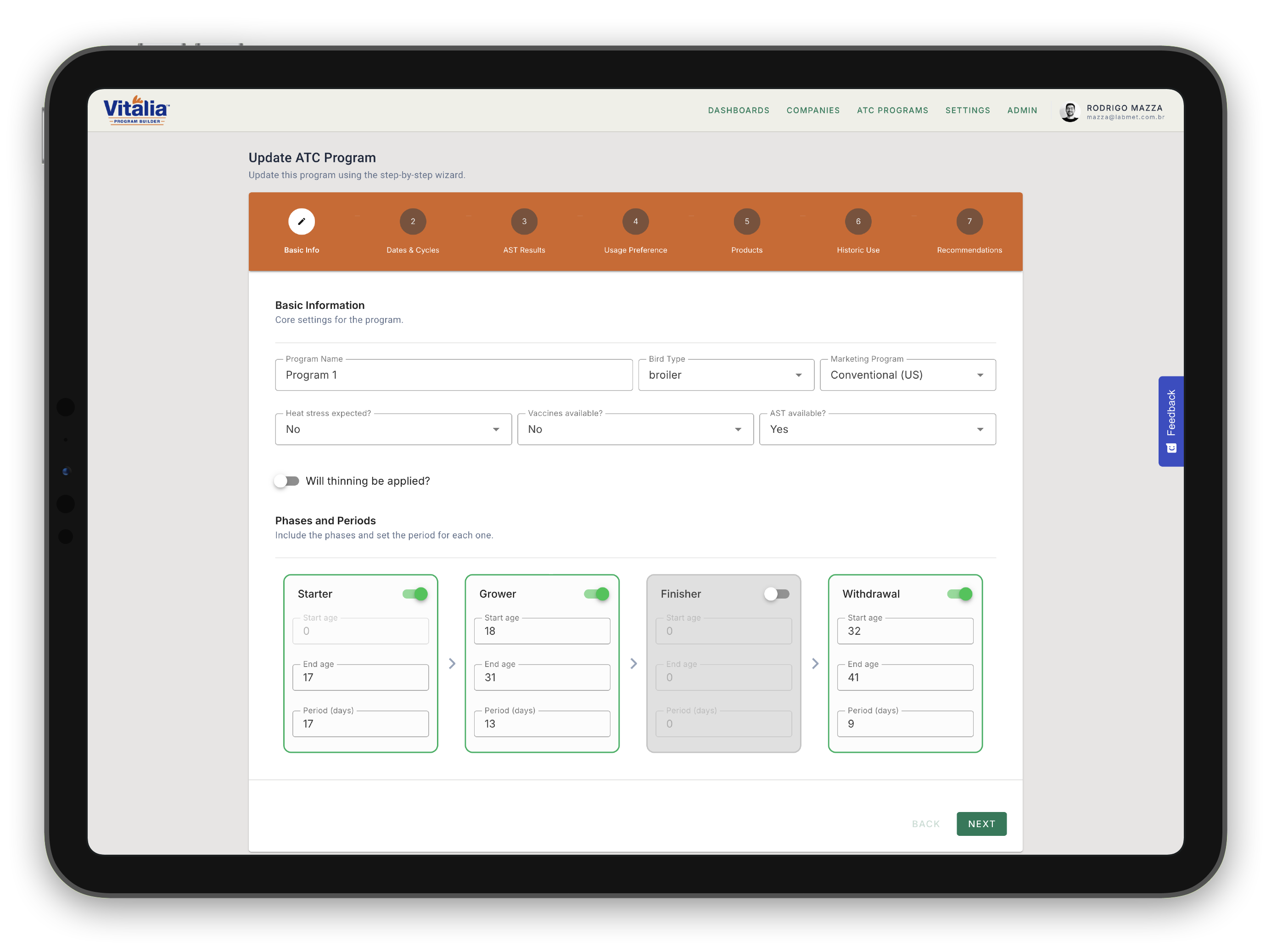
Task: Toggle the thinning applied switch
Action: 287,481
